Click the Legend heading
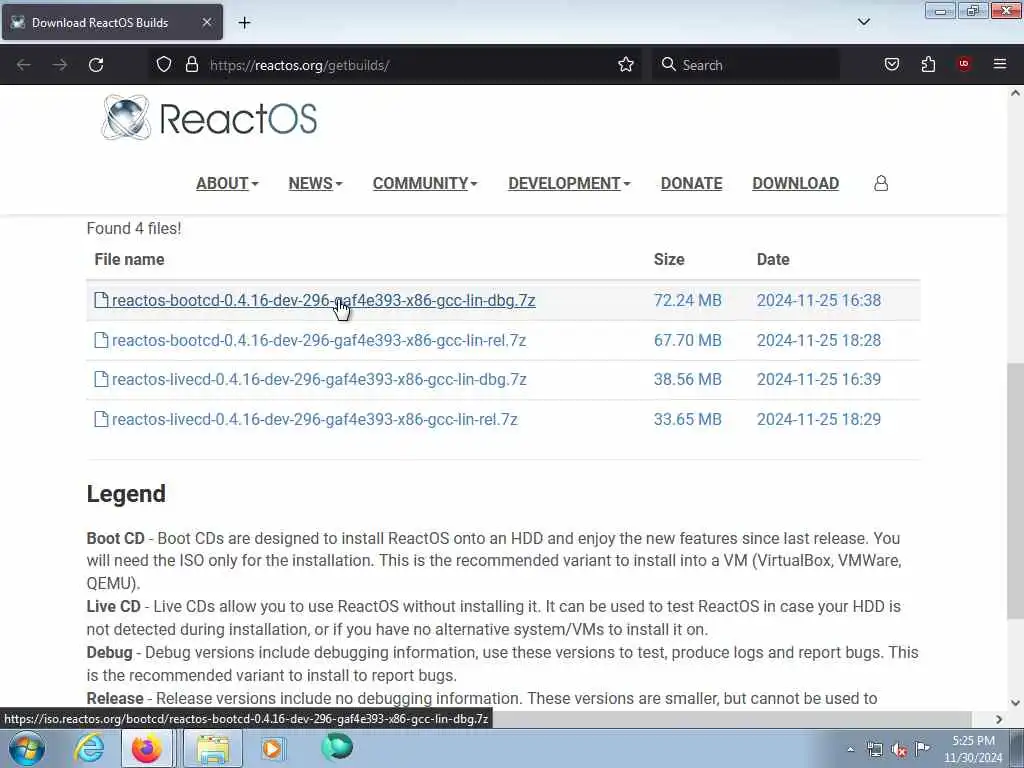The height and width of the screenshot is (768, 1024). (x=126, y=494)
